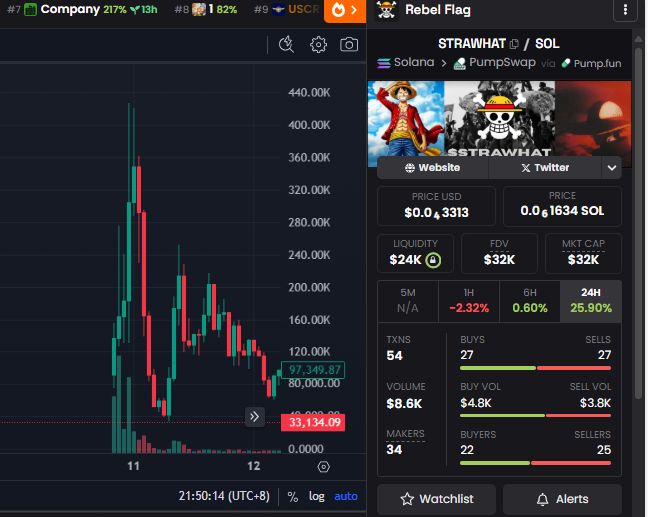The height and width of the screenshot is (517, 648).
Task: Expand more social links chevron
Action: 612,168
